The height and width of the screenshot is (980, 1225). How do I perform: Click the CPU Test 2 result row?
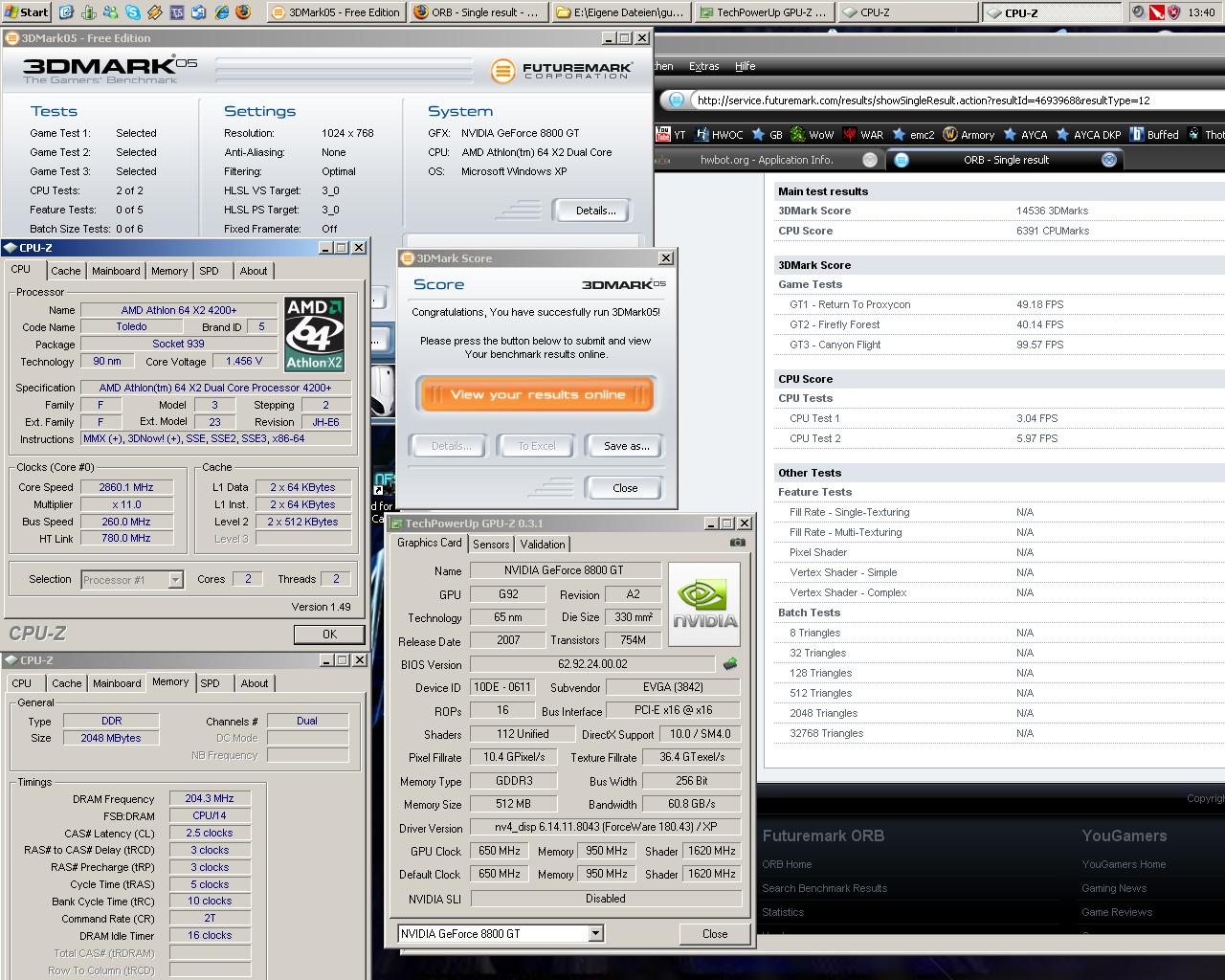click(999, 438)
